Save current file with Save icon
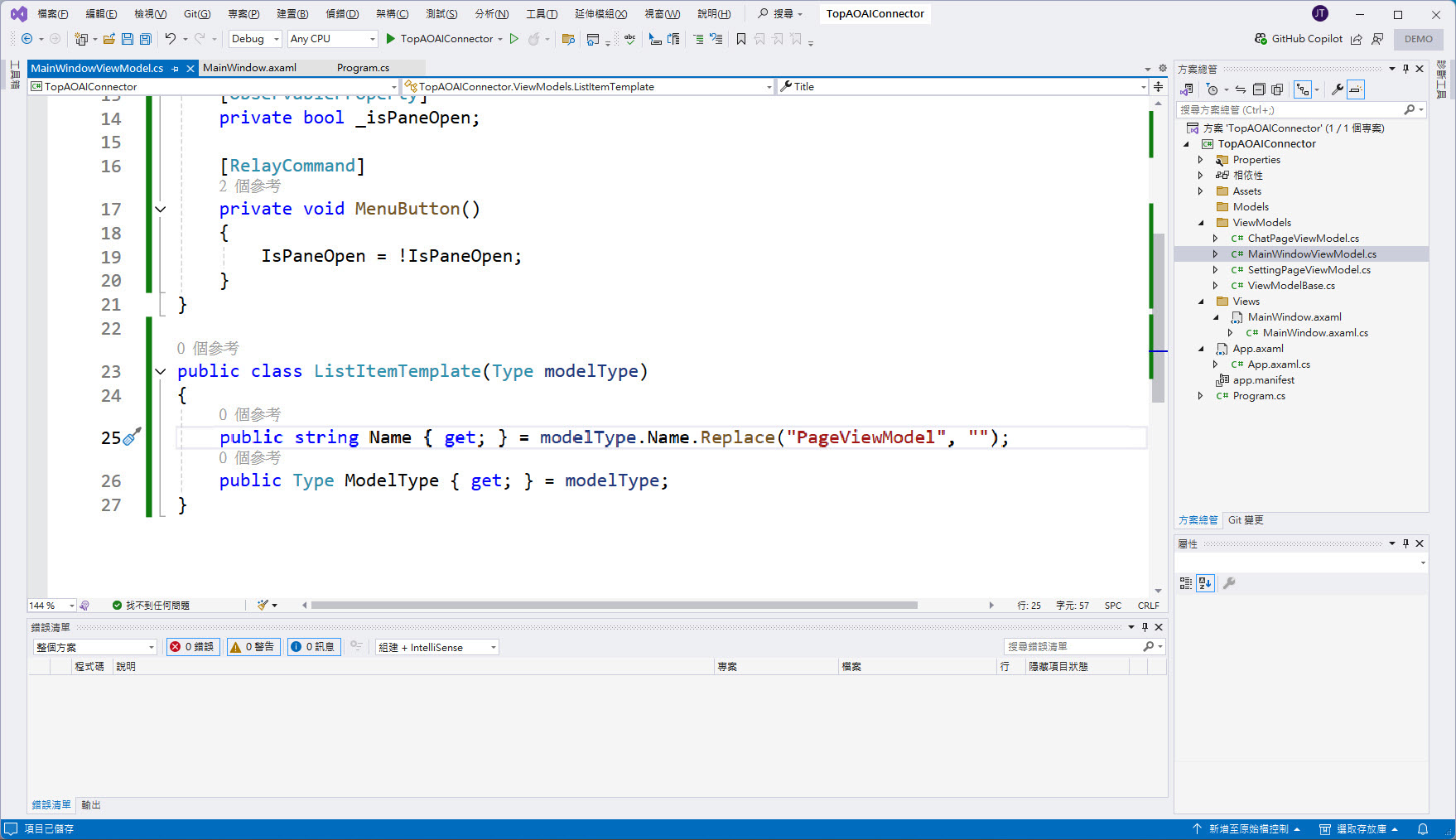1456x840 pixels. click(x=128, y=39)
